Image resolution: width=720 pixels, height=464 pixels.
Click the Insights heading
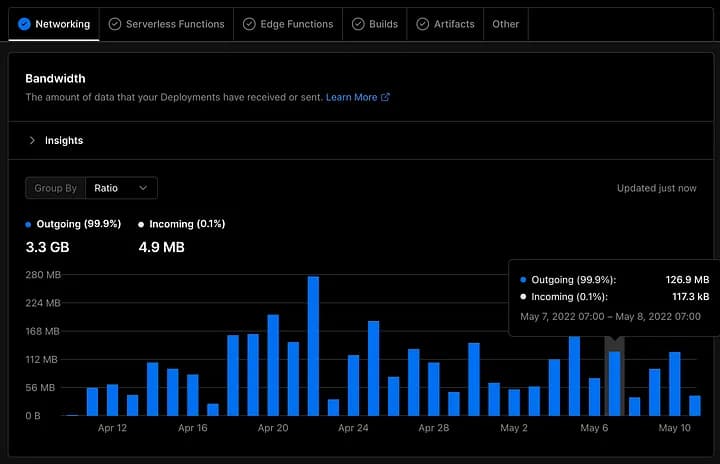[64, 140]
